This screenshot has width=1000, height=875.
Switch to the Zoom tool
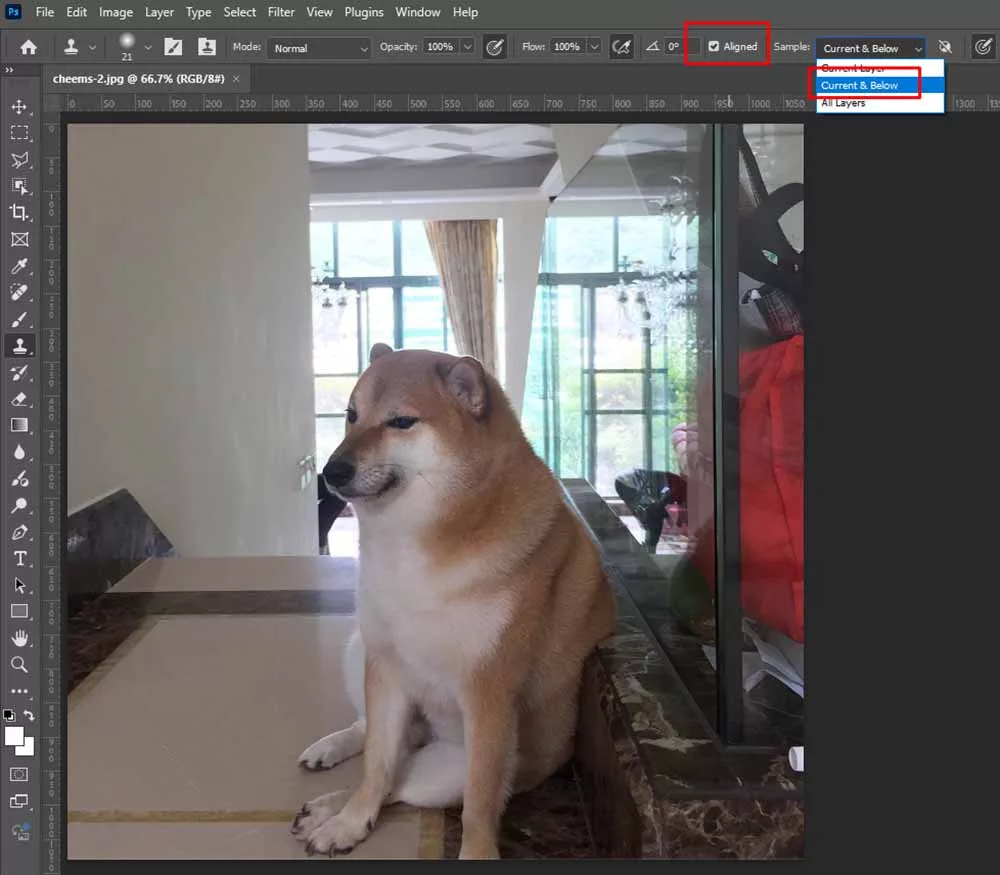[x=19, y=664]
